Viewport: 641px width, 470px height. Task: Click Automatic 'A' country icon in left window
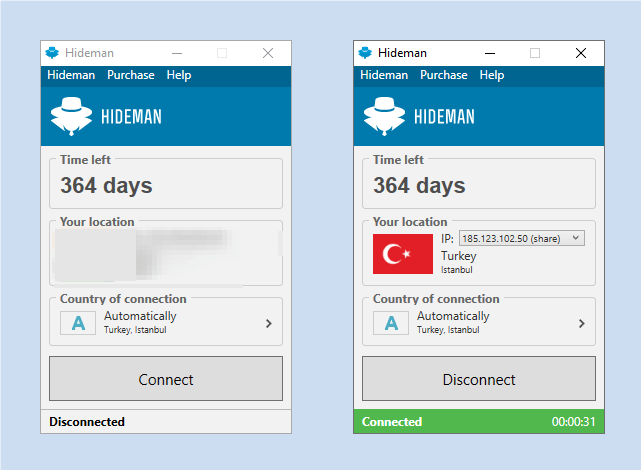click(78, 323)
